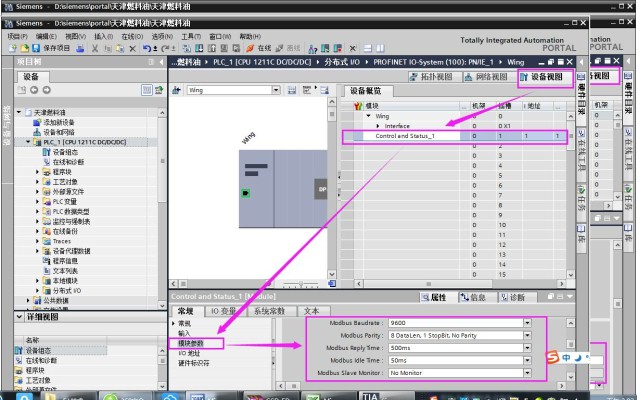This screenshot has height=400, width=637.
Task: Expand the Interface row in device overview
Action: [x=378, y=126]
